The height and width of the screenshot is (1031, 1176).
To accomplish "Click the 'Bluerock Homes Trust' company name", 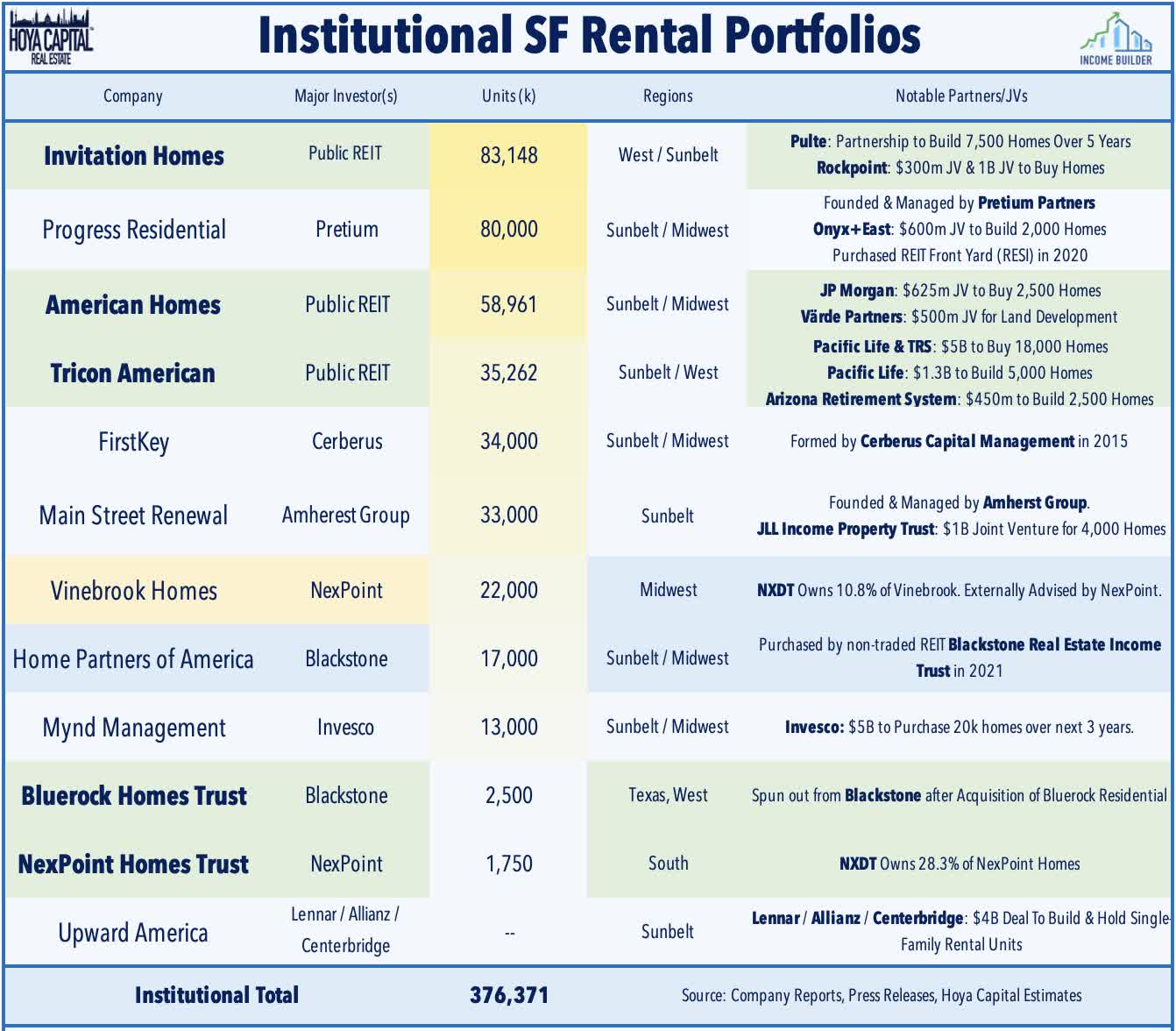I will [134, 795].
